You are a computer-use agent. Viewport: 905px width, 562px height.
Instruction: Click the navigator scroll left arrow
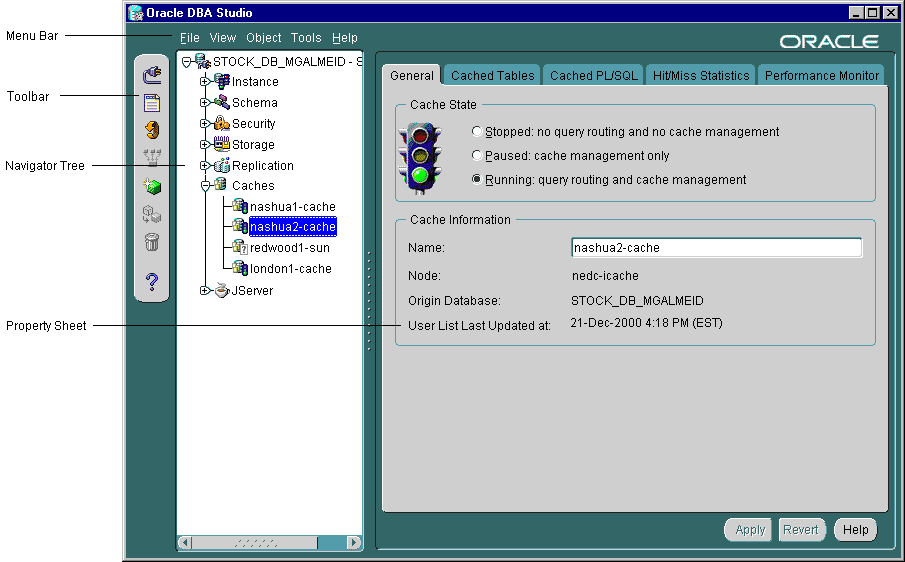coord(185,543)
